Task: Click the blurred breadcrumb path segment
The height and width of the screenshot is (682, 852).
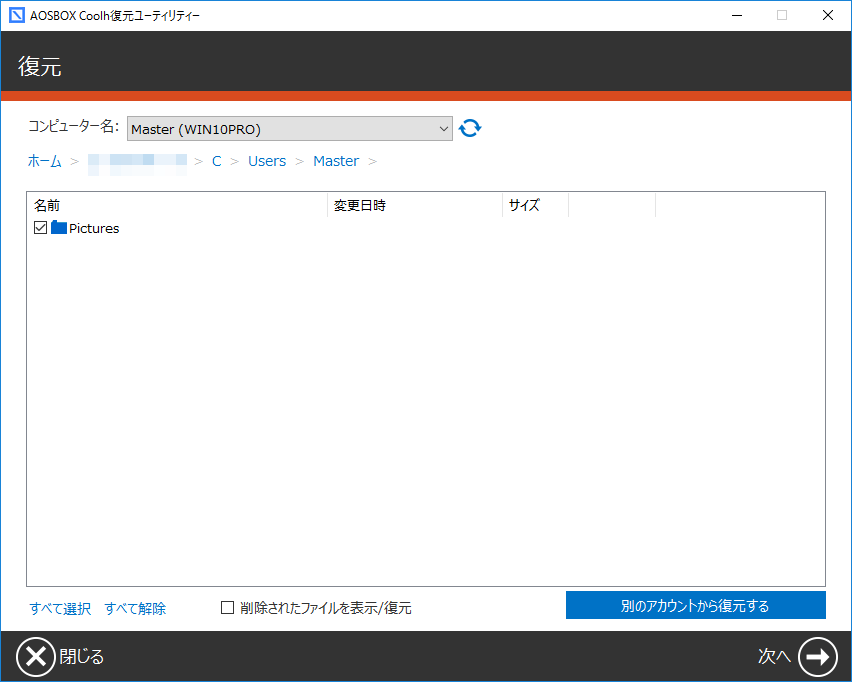Action: (x=137, y=161)
